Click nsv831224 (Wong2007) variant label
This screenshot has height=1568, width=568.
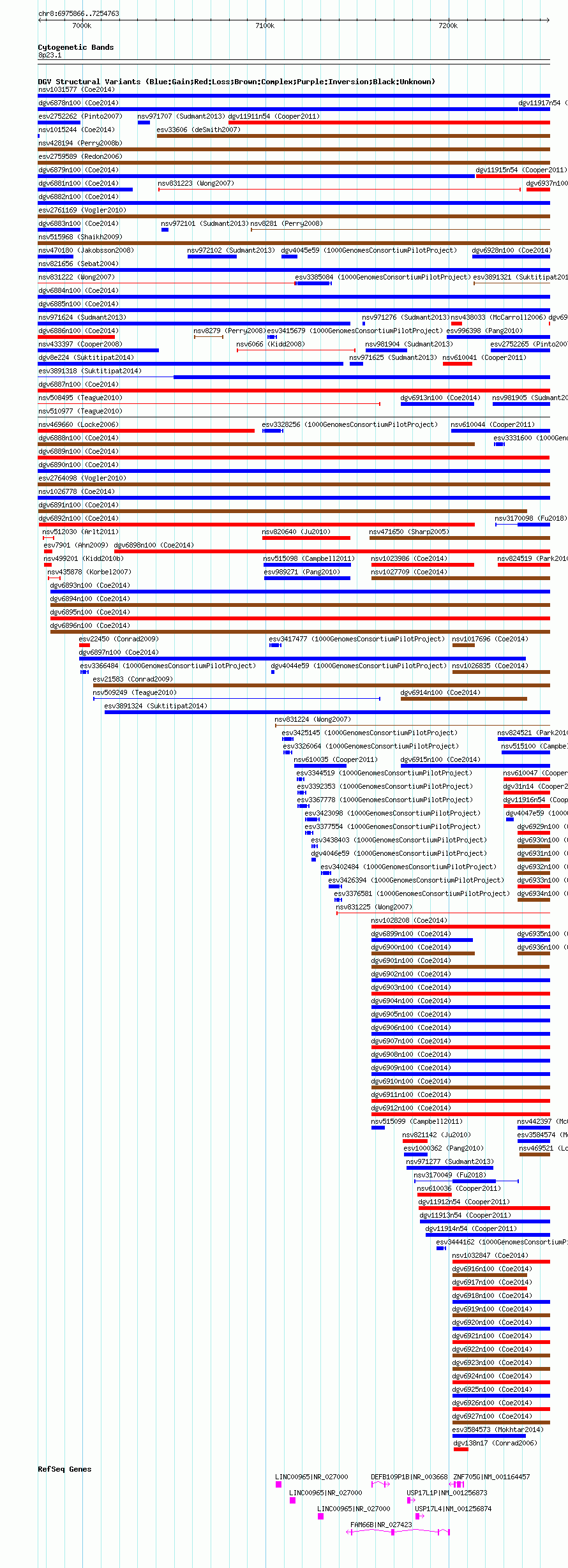[313, 719]
